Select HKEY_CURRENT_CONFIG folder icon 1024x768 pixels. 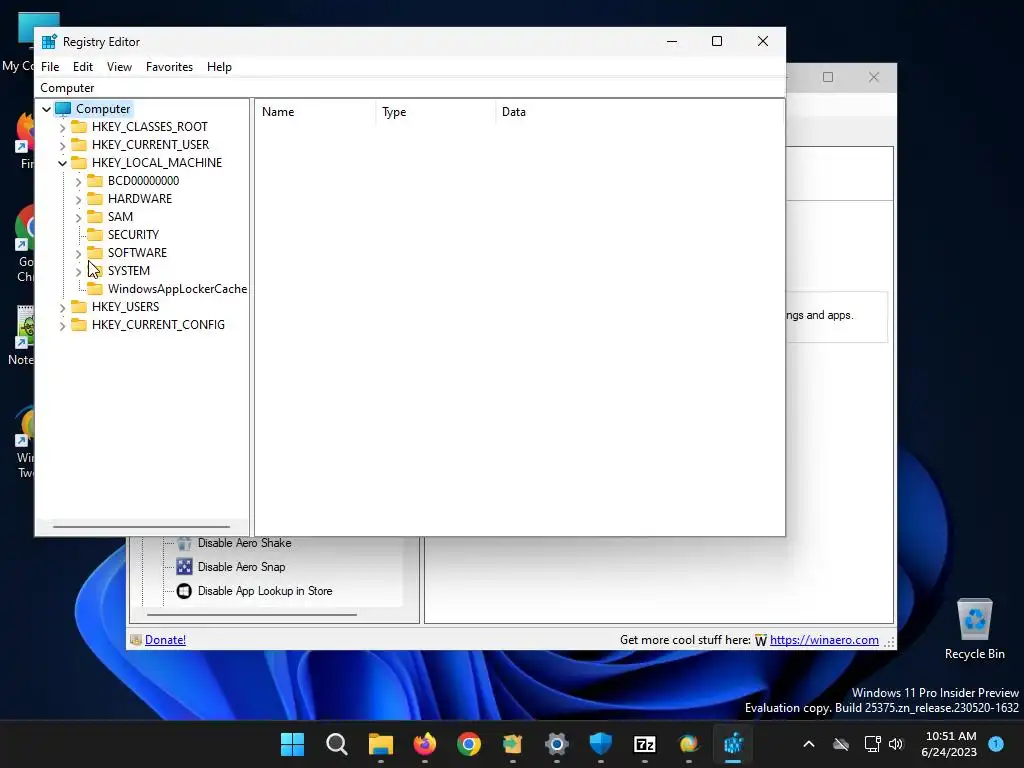(79, 324)
